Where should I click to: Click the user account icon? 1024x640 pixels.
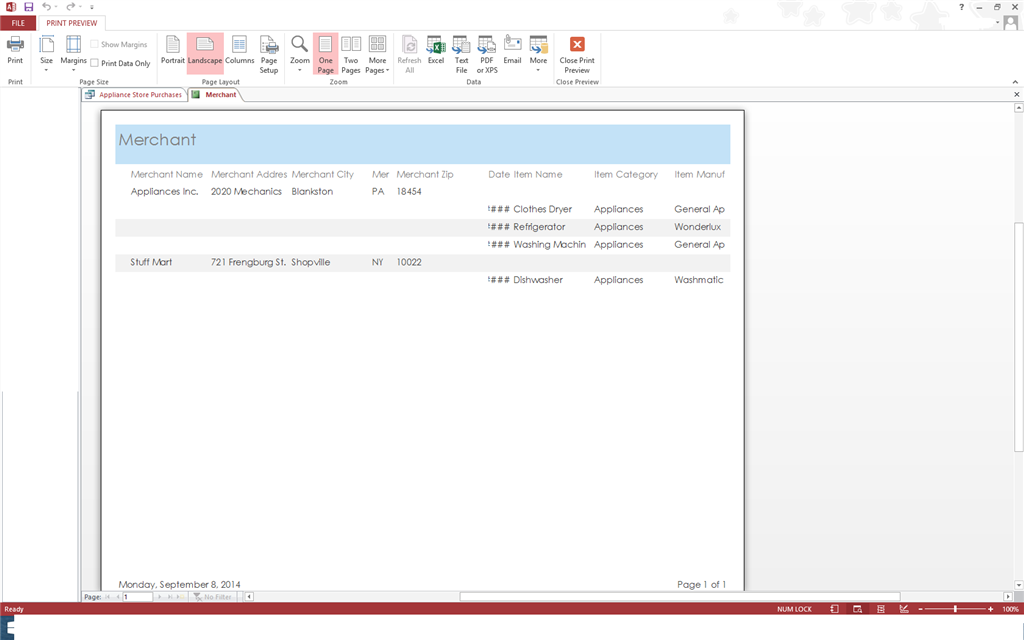(1011, 23)
